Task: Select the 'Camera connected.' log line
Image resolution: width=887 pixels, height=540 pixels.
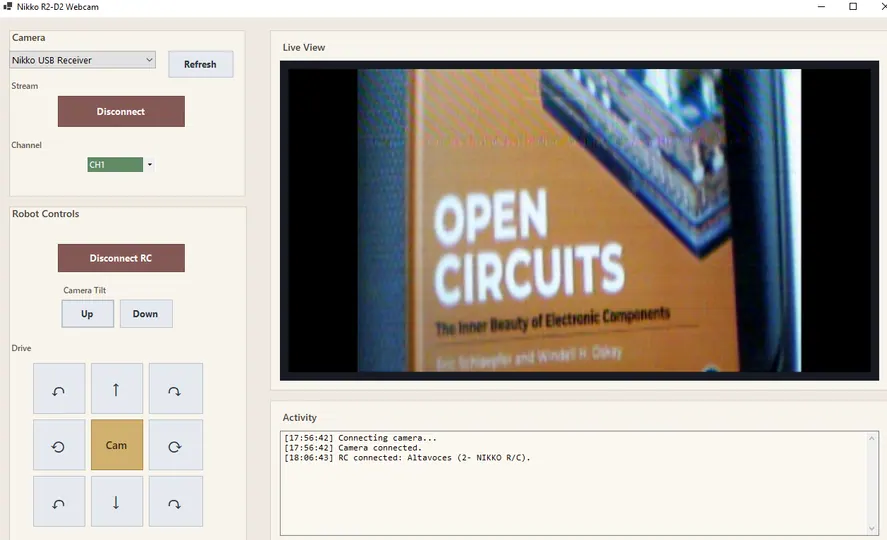Action: (353, 448)
